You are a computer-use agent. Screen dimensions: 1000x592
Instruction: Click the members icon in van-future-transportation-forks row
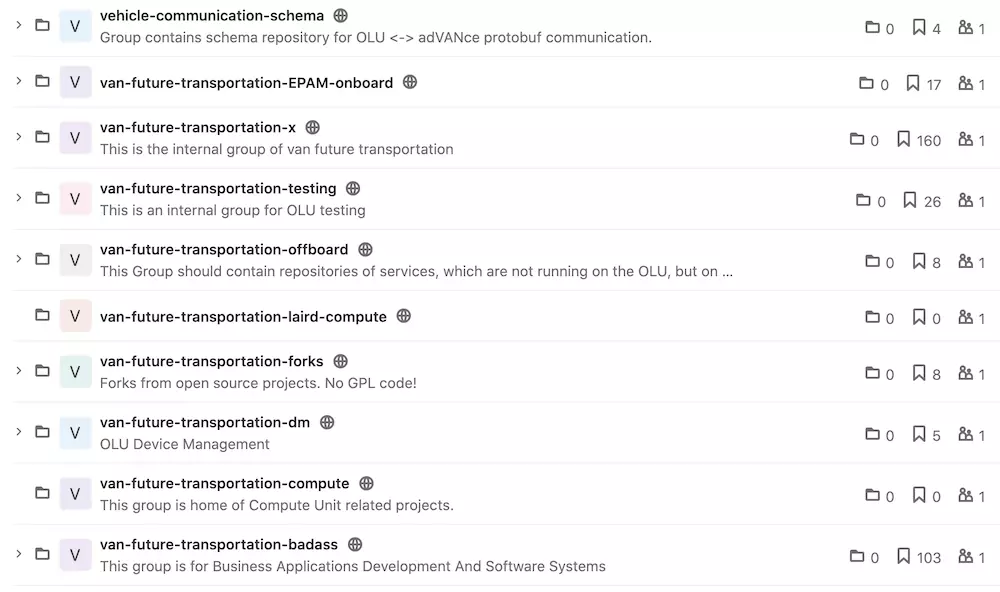[966, 373]
